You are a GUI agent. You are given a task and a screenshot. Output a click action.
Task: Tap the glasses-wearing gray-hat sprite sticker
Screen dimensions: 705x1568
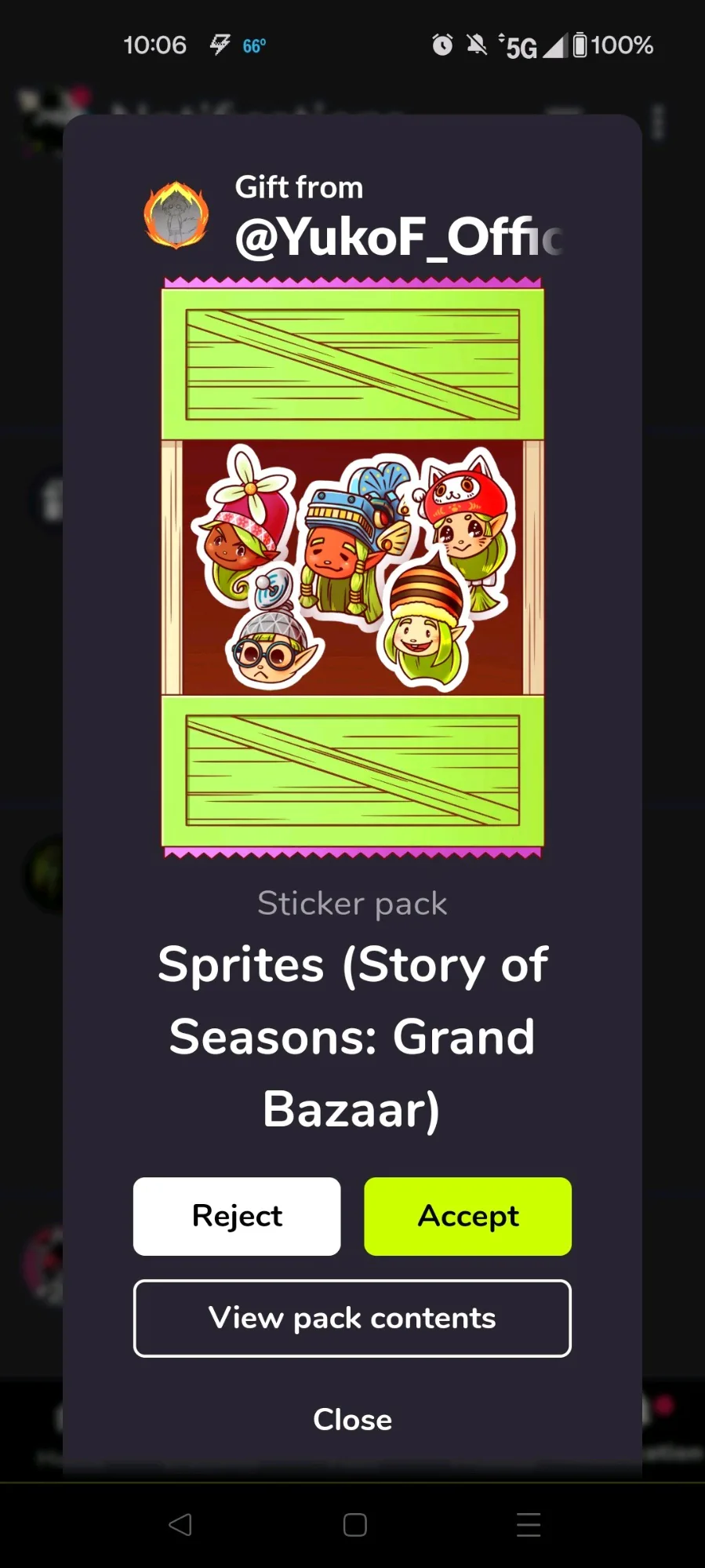[272, 639]
